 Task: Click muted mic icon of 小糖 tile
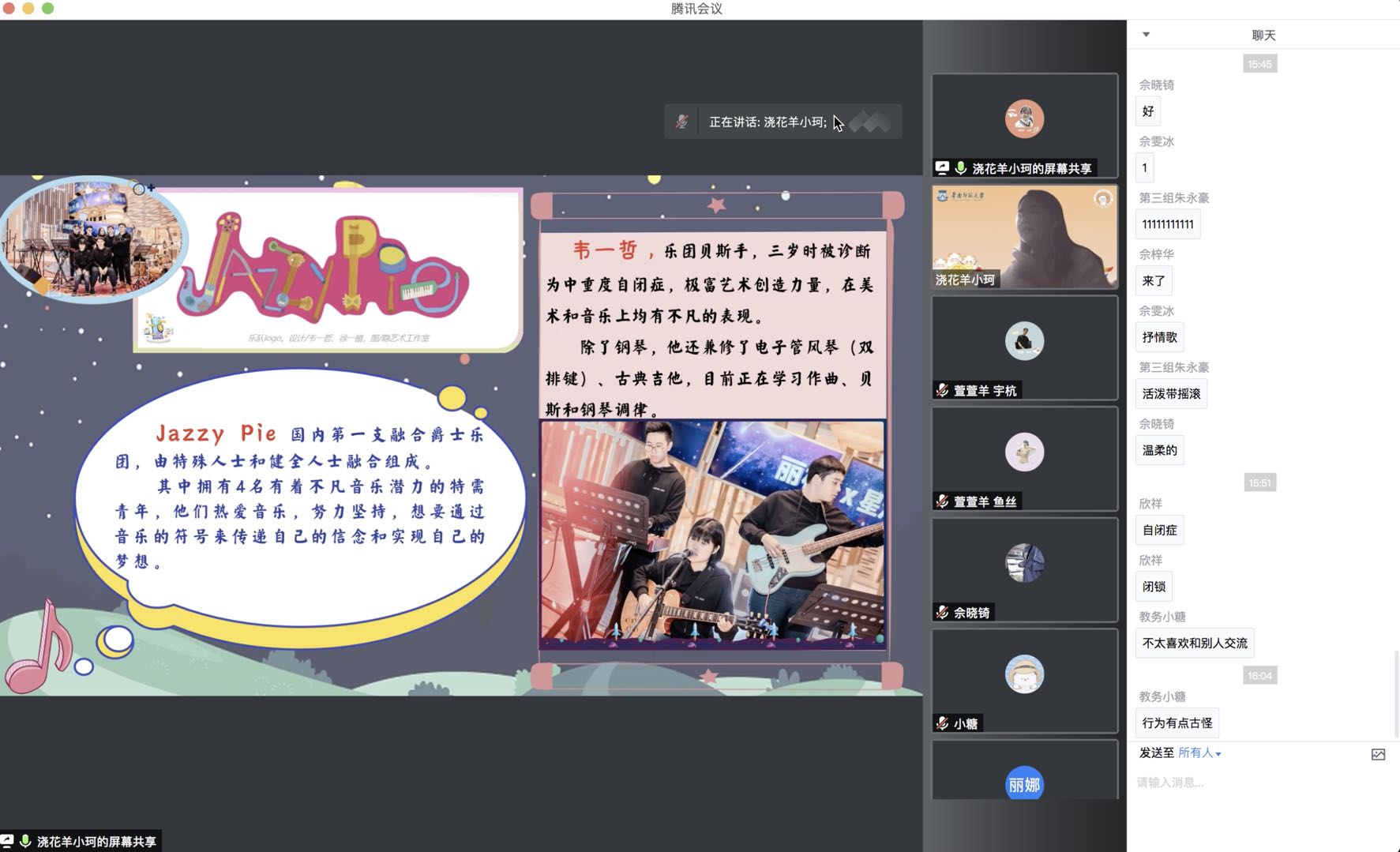[x=942, y=723]
